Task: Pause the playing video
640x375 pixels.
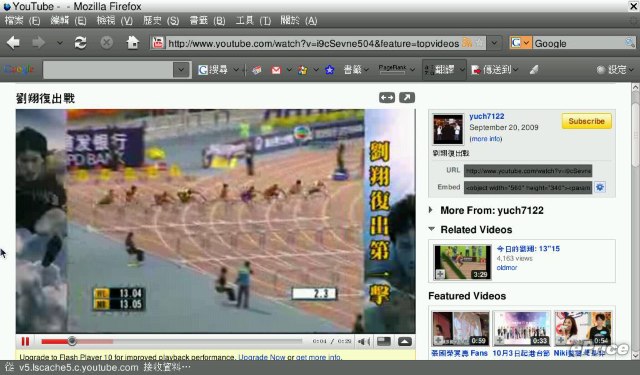Action: coord(25,341)
